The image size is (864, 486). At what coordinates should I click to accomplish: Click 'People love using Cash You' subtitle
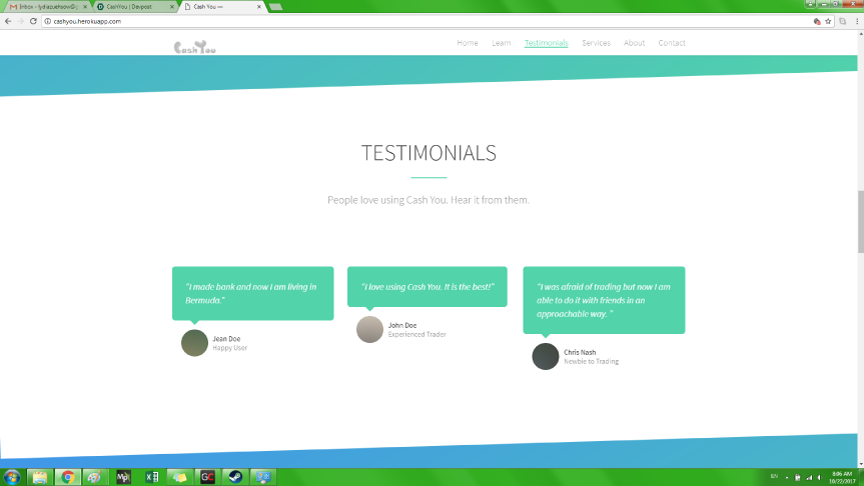click(428, 200)
